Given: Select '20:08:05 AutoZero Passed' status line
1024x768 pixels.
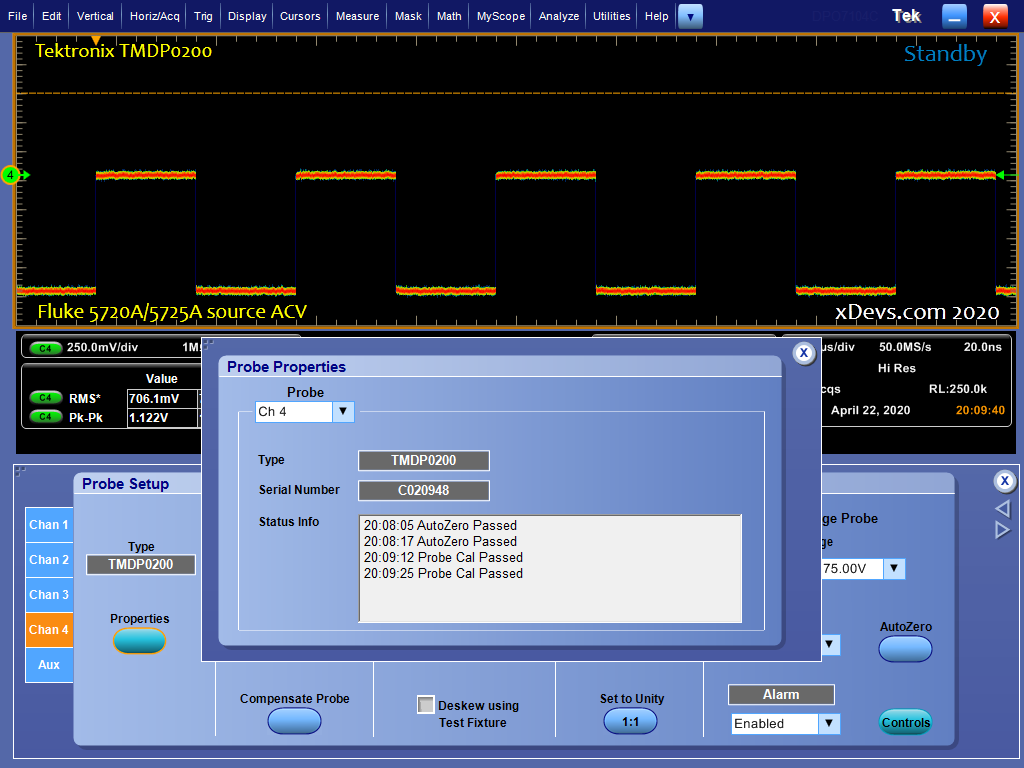Looking at the screenshot, I should [440, 526].
